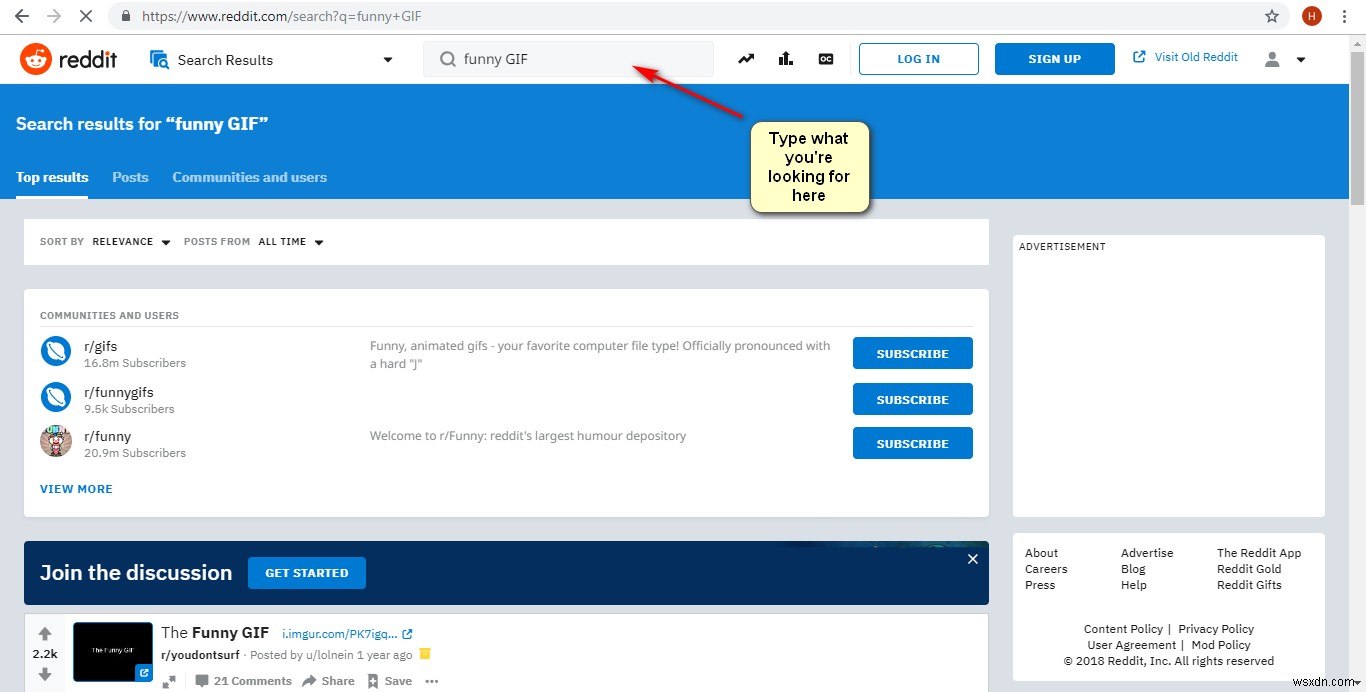Click the SIGN UP button
Screen dimensions: 1366x692
(x=1055, y=59)
